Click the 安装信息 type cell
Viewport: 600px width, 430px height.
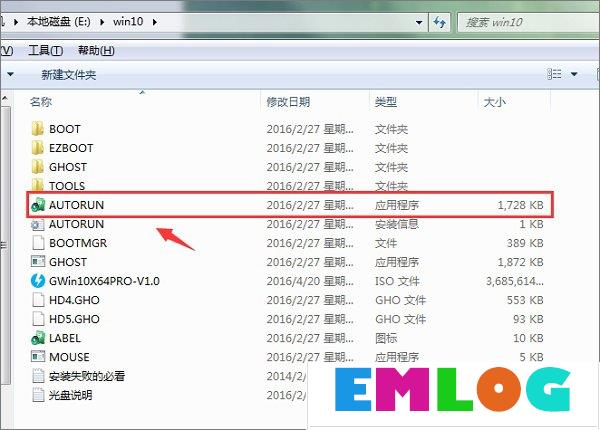(x=396, y=224)
